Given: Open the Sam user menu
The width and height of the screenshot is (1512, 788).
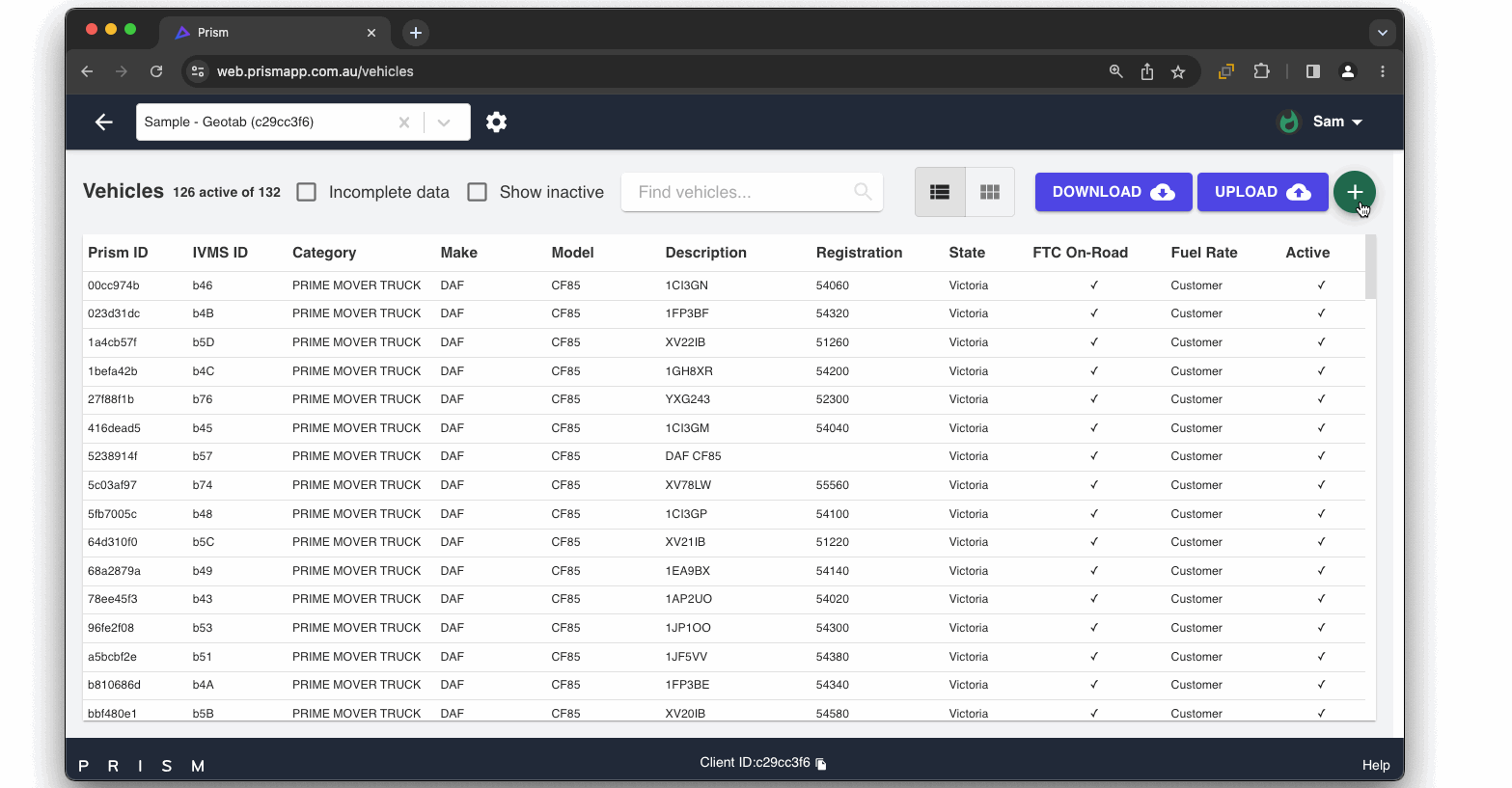Looking at the screenshot, I should (1336, 122).
